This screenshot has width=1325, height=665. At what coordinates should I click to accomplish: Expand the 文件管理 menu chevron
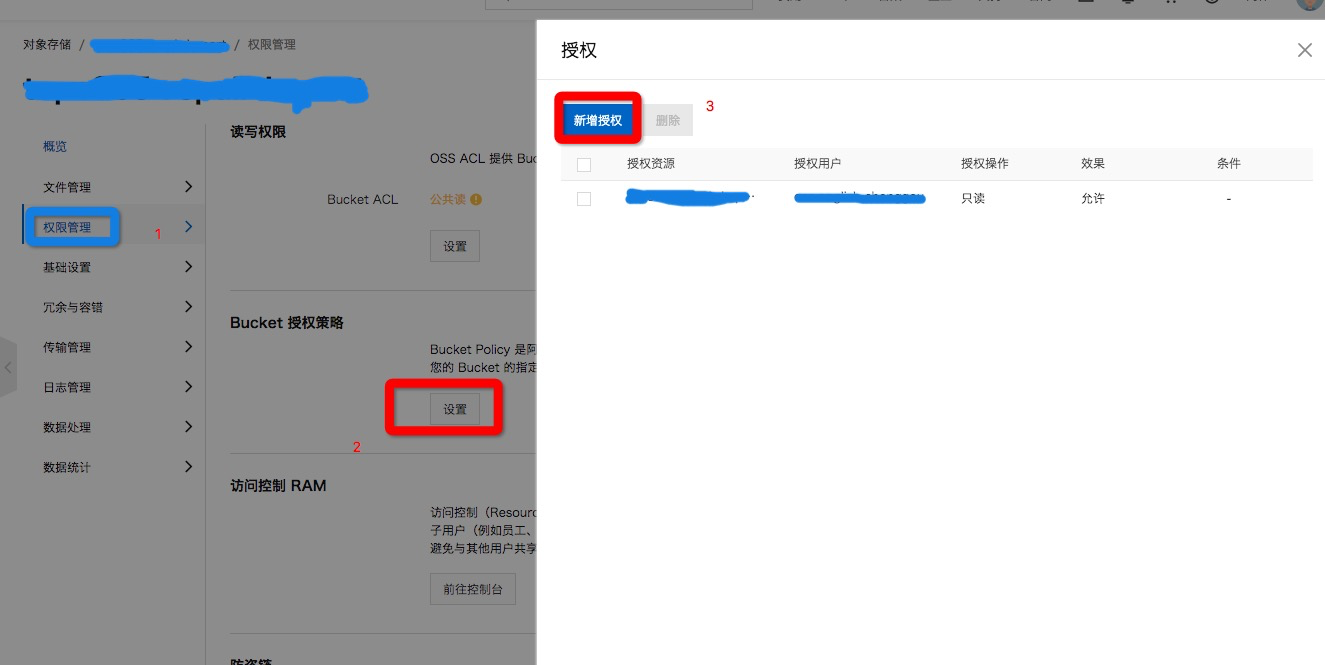pos(188,187)
